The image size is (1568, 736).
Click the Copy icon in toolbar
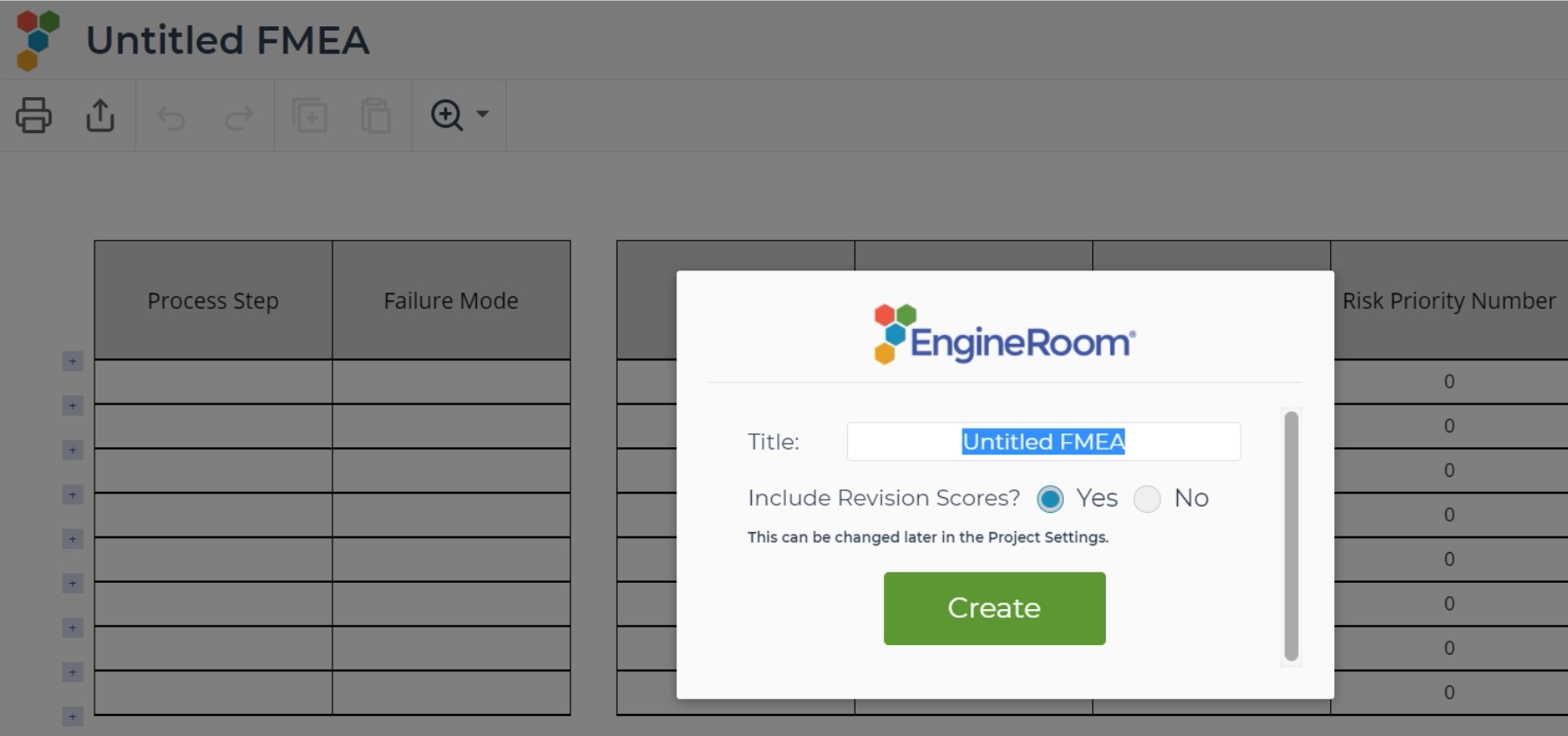tap(310, 116)
